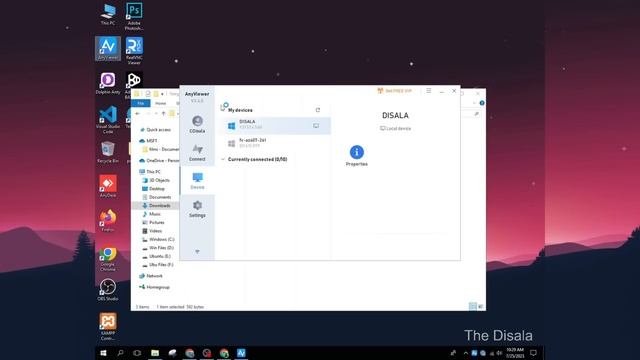Image resolution: width=640 pixels, height=360 pixels.
Task: Select Ubuntu (E:) drive in navigation pane
Action: click(x=156, y=256)
